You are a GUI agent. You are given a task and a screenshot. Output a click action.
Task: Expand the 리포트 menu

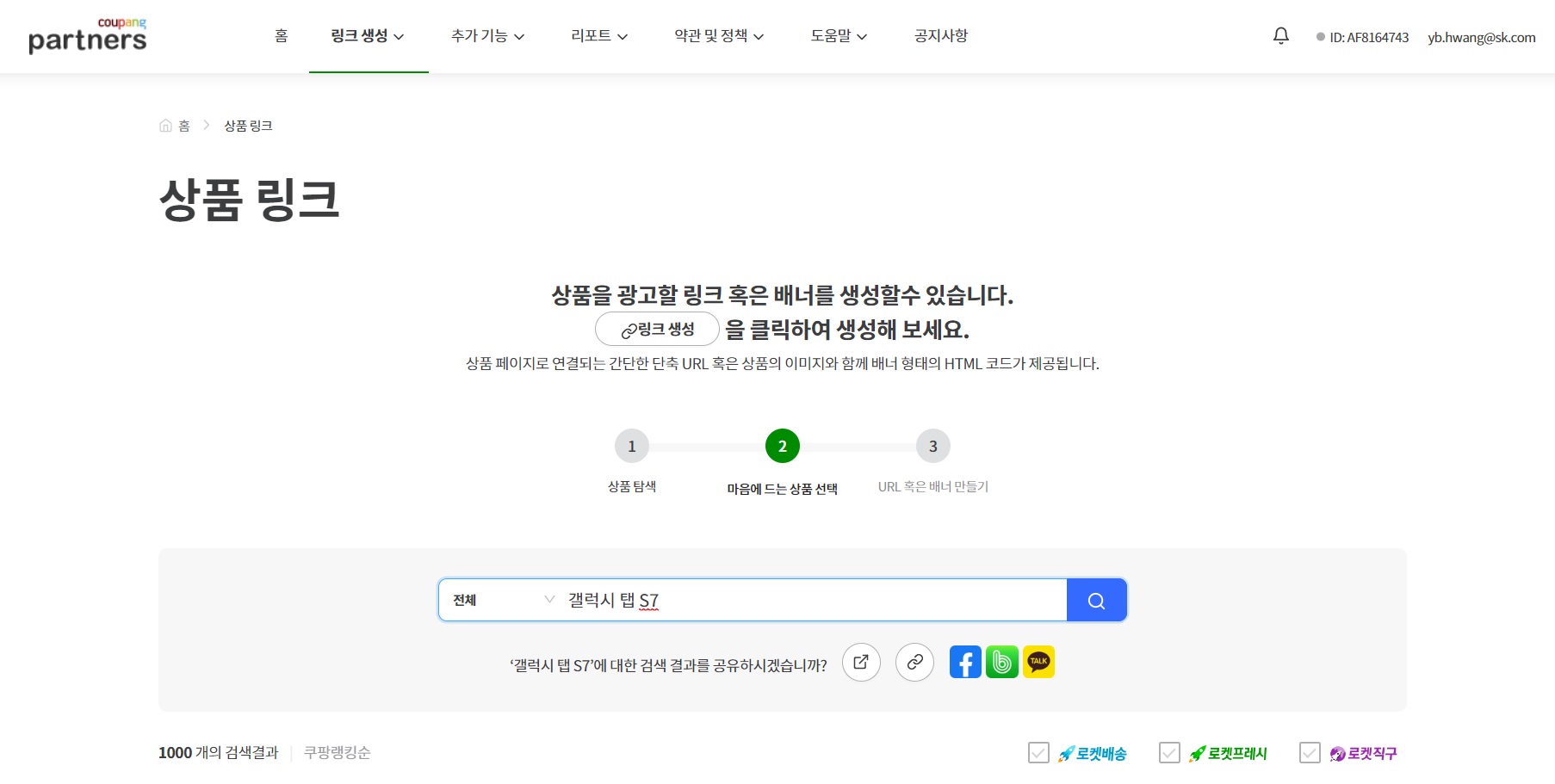(x=599, y=36)
